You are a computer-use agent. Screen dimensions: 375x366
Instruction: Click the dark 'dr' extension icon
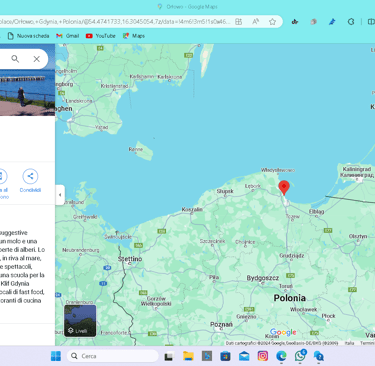pos(295,22)
